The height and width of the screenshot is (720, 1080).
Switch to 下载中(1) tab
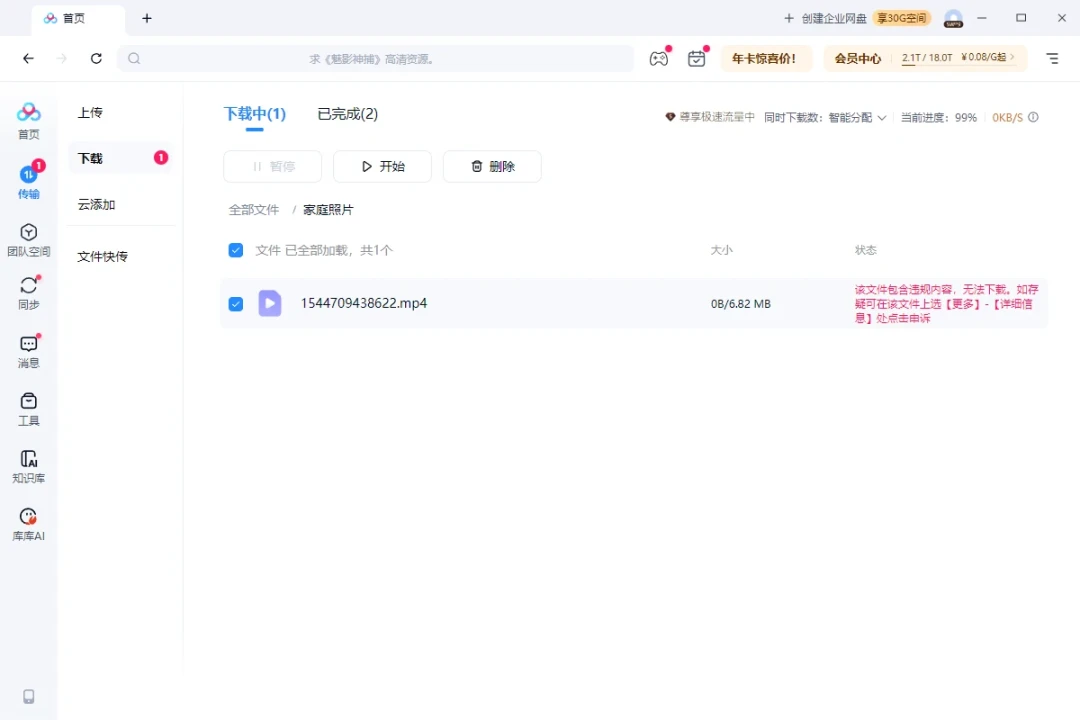(255, 114)
